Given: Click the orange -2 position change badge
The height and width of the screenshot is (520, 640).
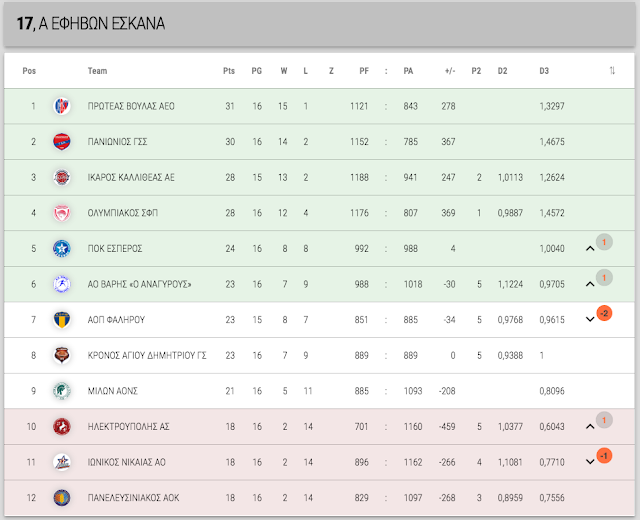Looking at the screenshot, I should [604, 313].
